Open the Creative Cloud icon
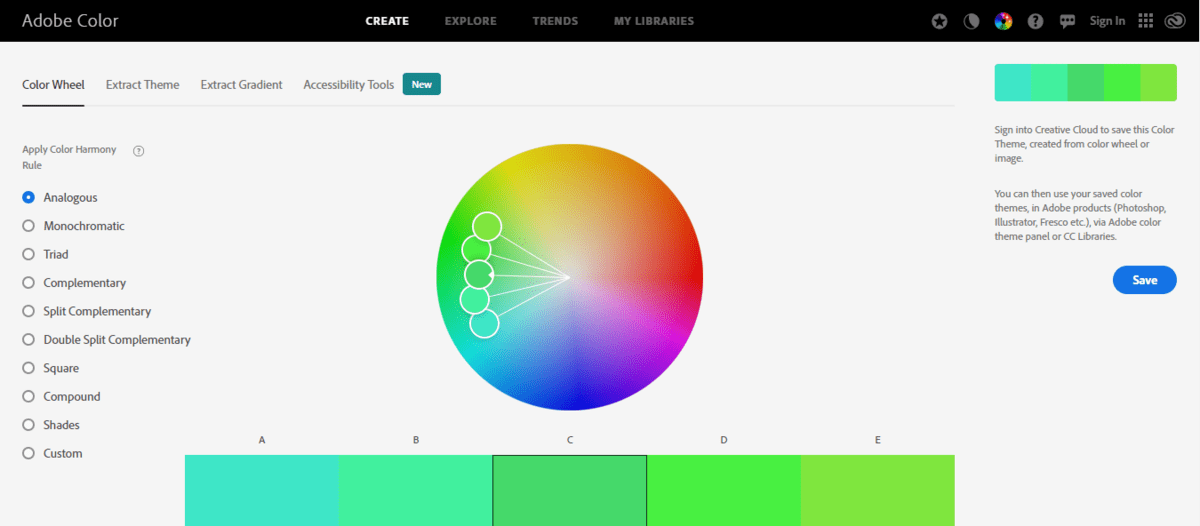Screen dimensions: 1200x526 click(x=1175, y=21)
